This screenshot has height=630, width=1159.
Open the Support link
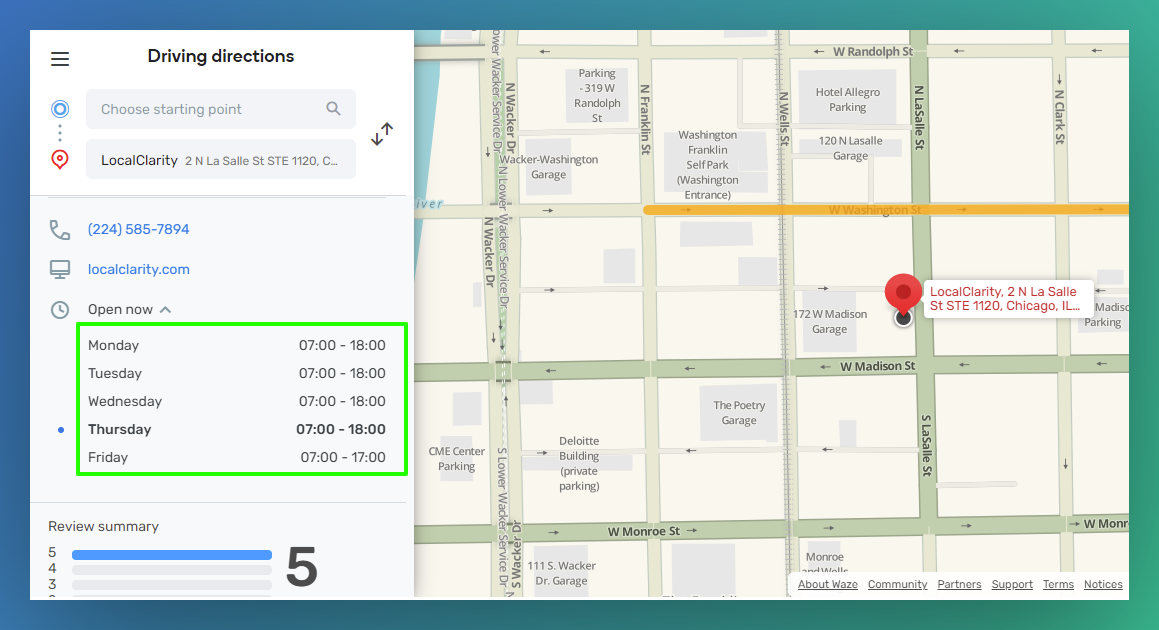click(1012, 584)
